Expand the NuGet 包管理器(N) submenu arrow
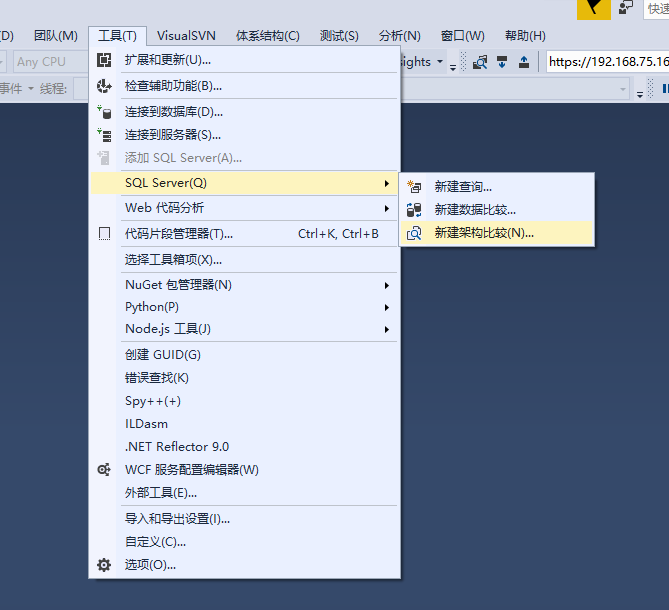 pos(387,285)
